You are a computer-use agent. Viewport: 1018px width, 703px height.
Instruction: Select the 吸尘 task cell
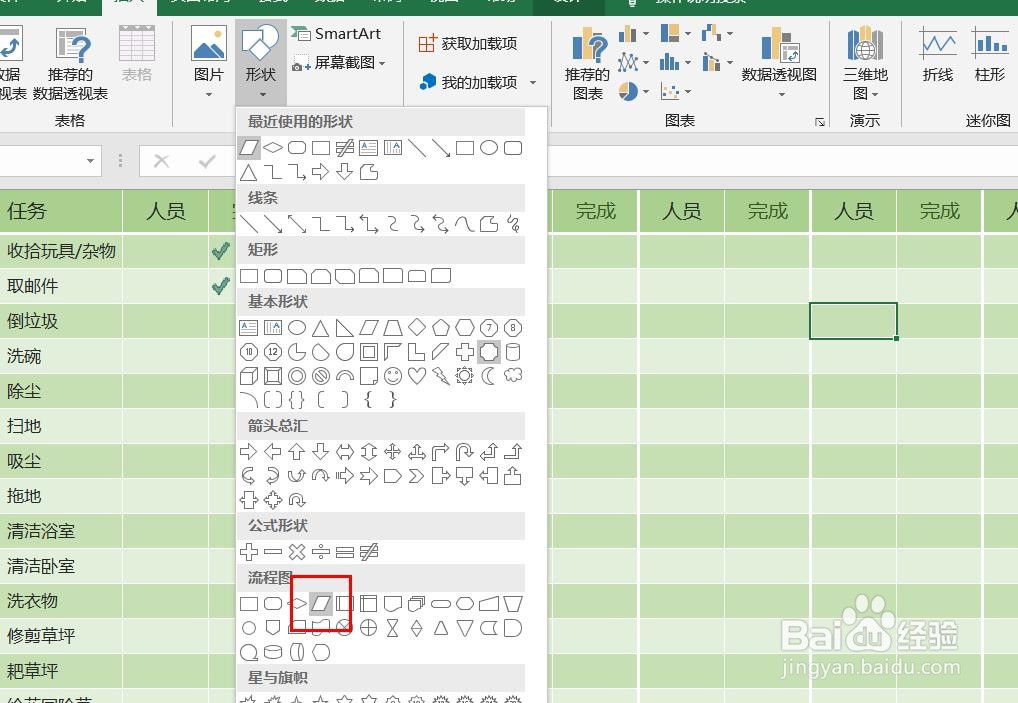[x=61, y=461]
